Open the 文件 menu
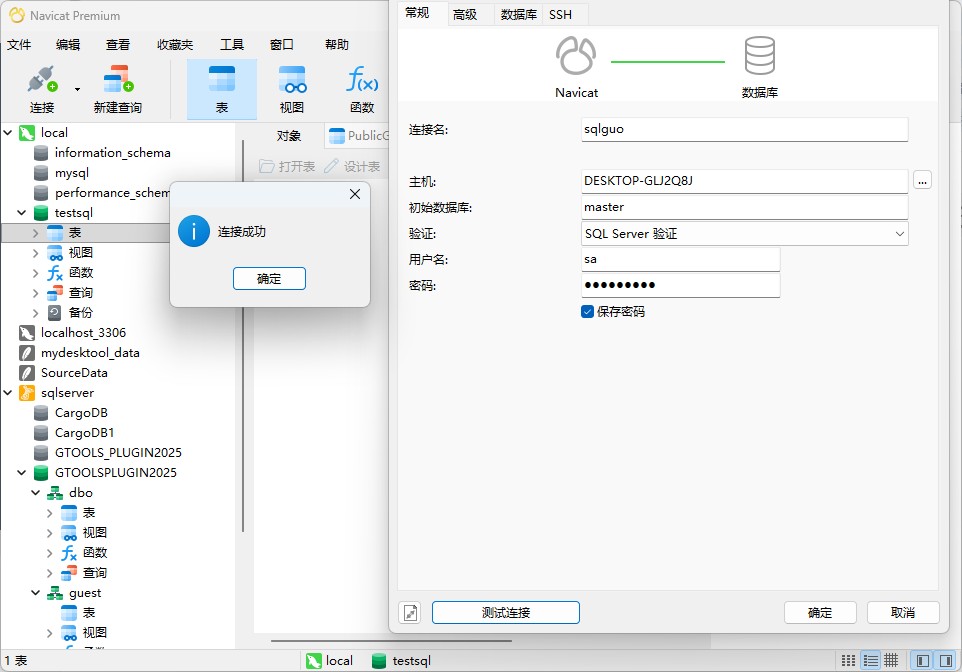This screenshot has width=962, height=672. click(x=19, y=45)
